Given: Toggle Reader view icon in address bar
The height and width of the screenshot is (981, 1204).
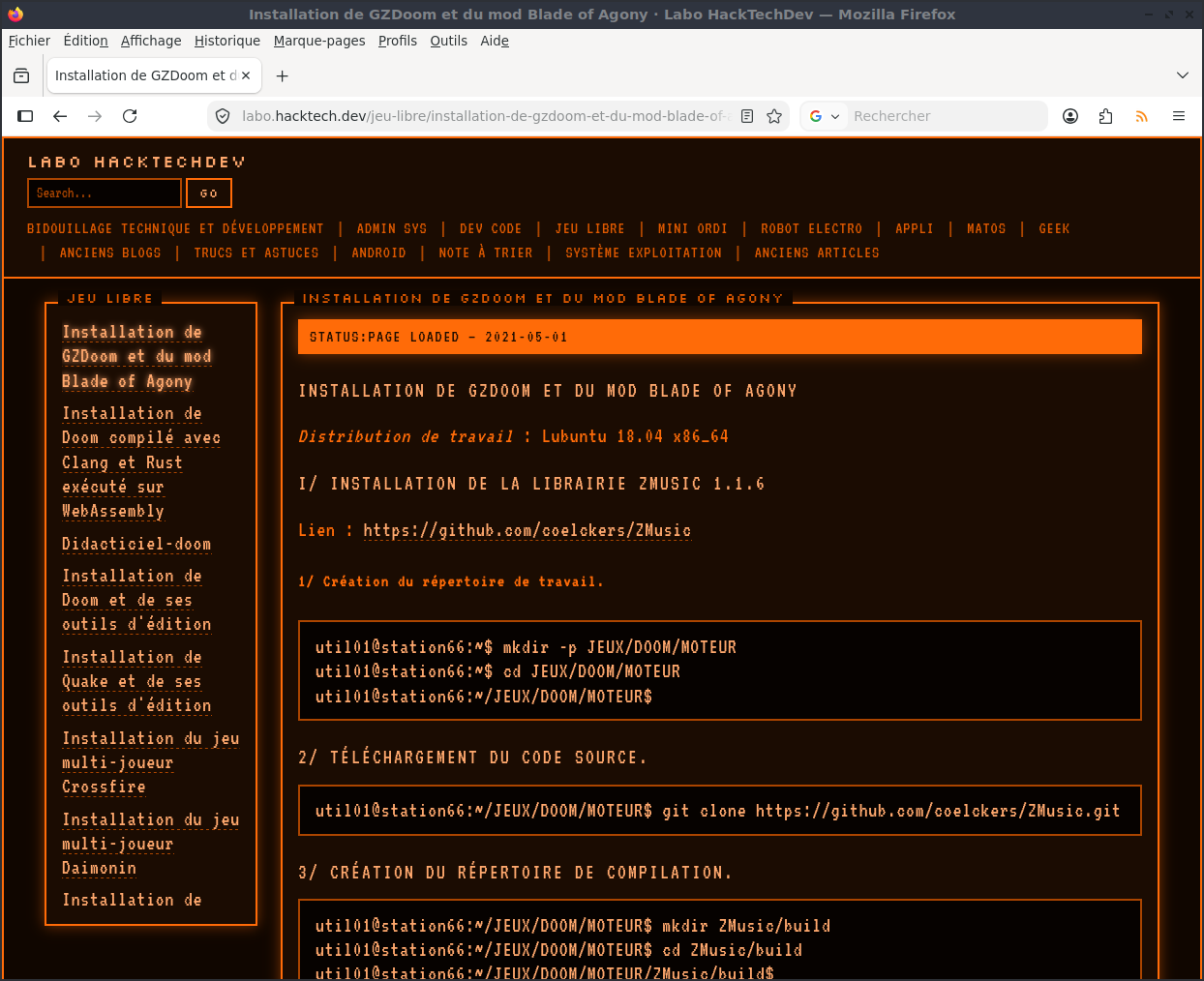Looking at the screenshot, I should [x=747, y=116].
